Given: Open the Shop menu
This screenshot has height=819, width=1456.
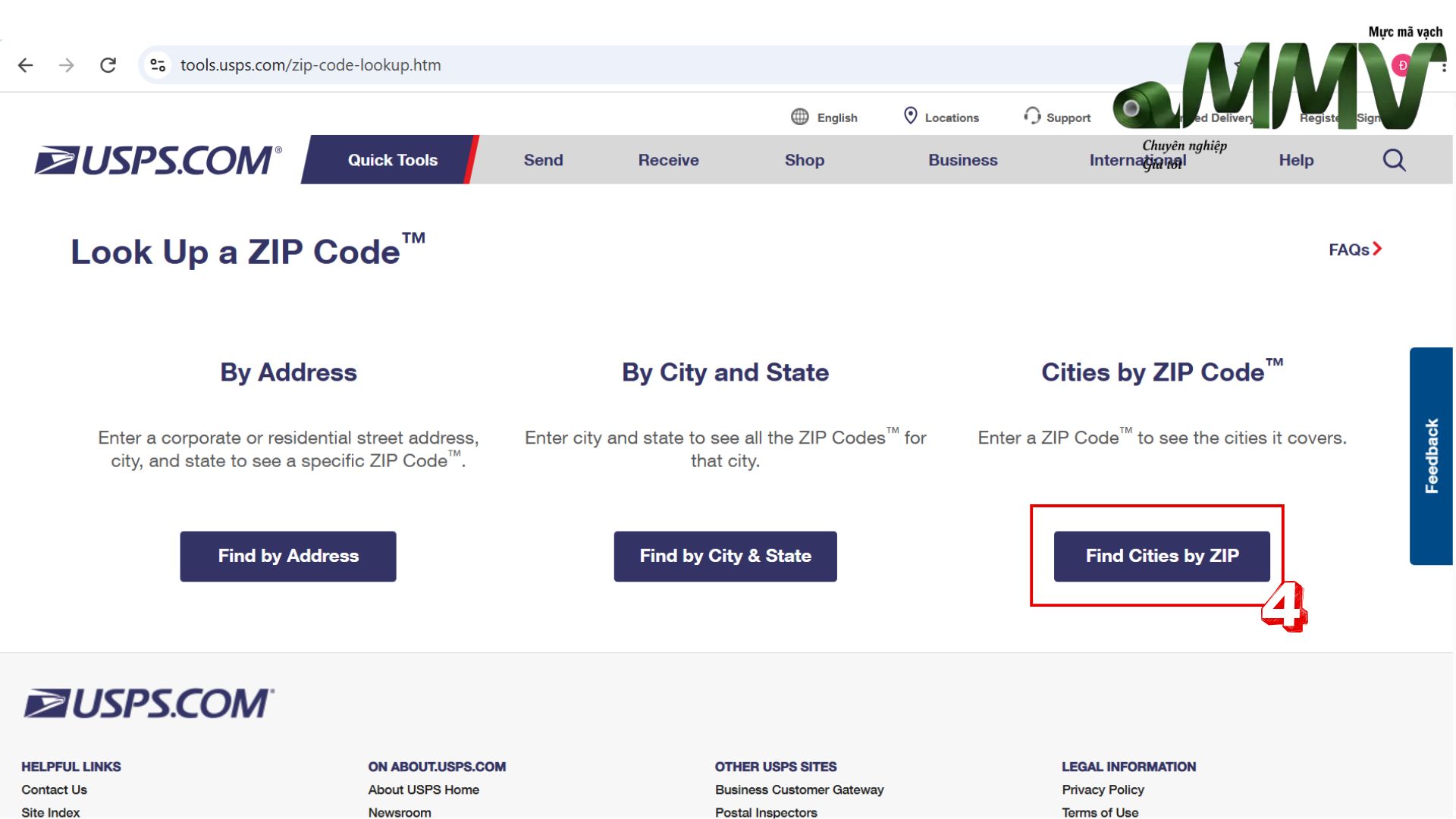Looking at the screenshot, I should tap(804, 160).
